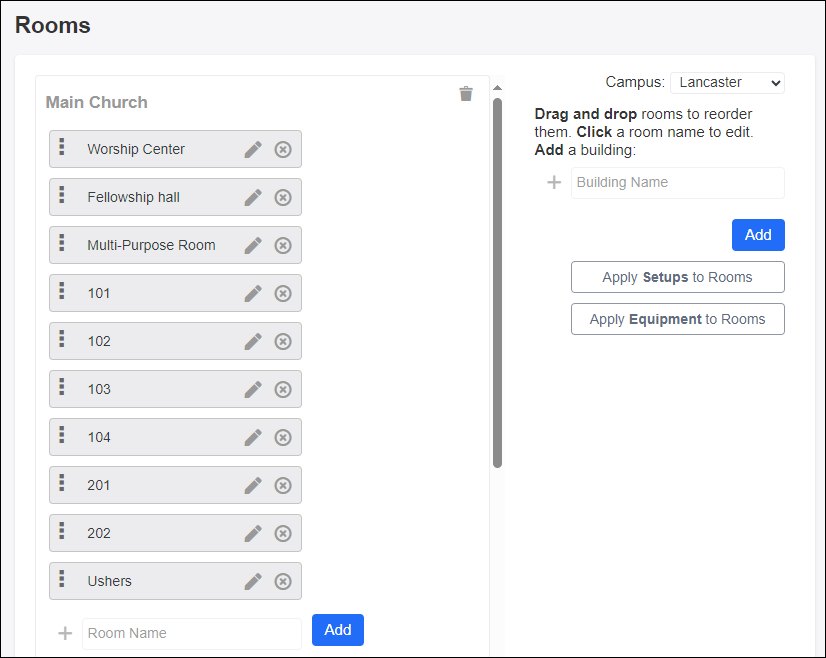Image resolution: width=826 pixels, height=658 pixels.
Task: Click the rooms list vertical scrollbar
Action: [x=497, y=280]
